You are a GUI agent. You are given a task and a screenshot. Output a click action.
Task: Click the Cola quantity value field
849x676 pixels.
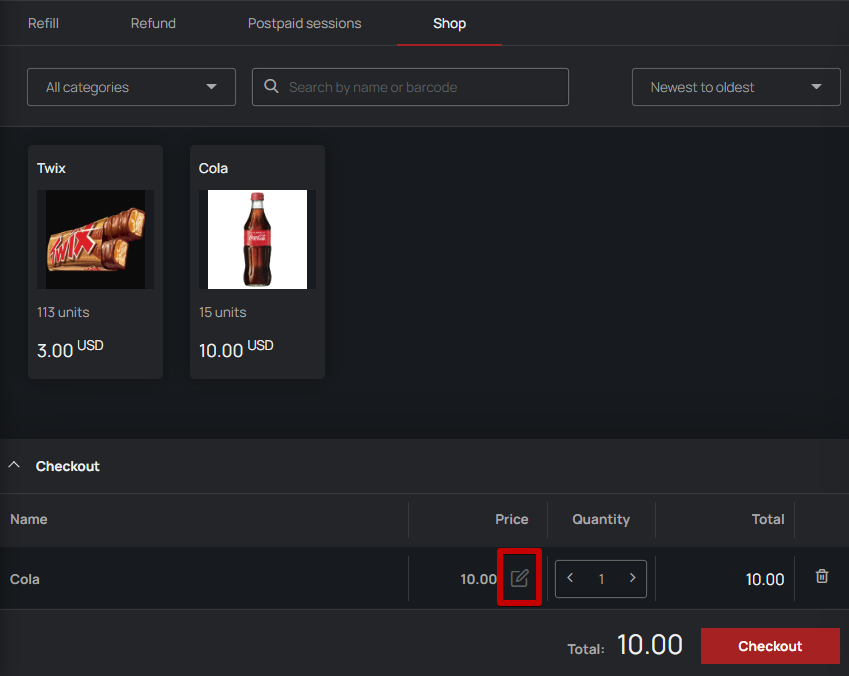coord(601,579)
